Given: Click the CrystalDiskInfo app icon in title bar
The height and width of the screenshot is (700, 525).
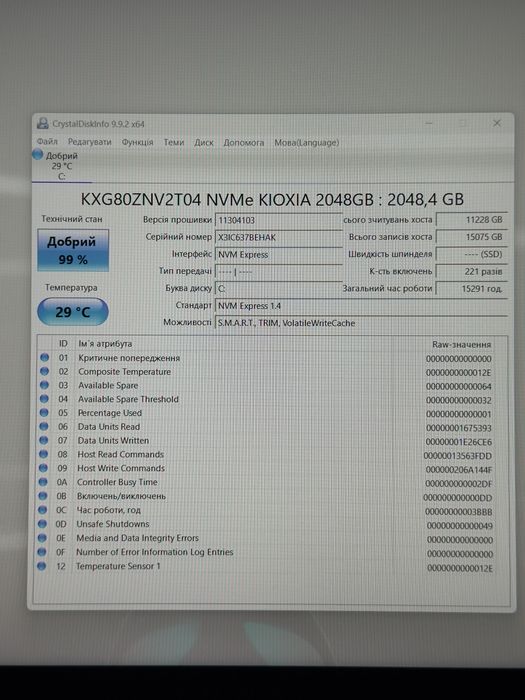Looking at the screenshot, I should click(x=42, y=124).
